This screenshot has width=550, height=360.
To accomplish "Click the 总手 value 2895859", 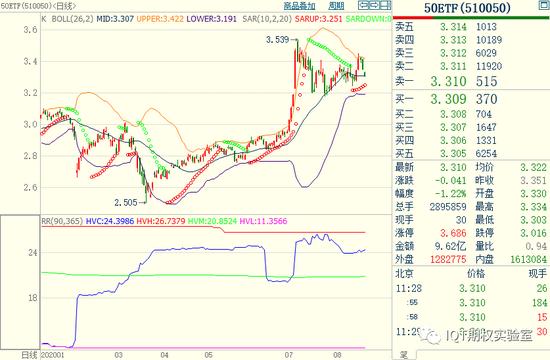I will tap(448, 207).
